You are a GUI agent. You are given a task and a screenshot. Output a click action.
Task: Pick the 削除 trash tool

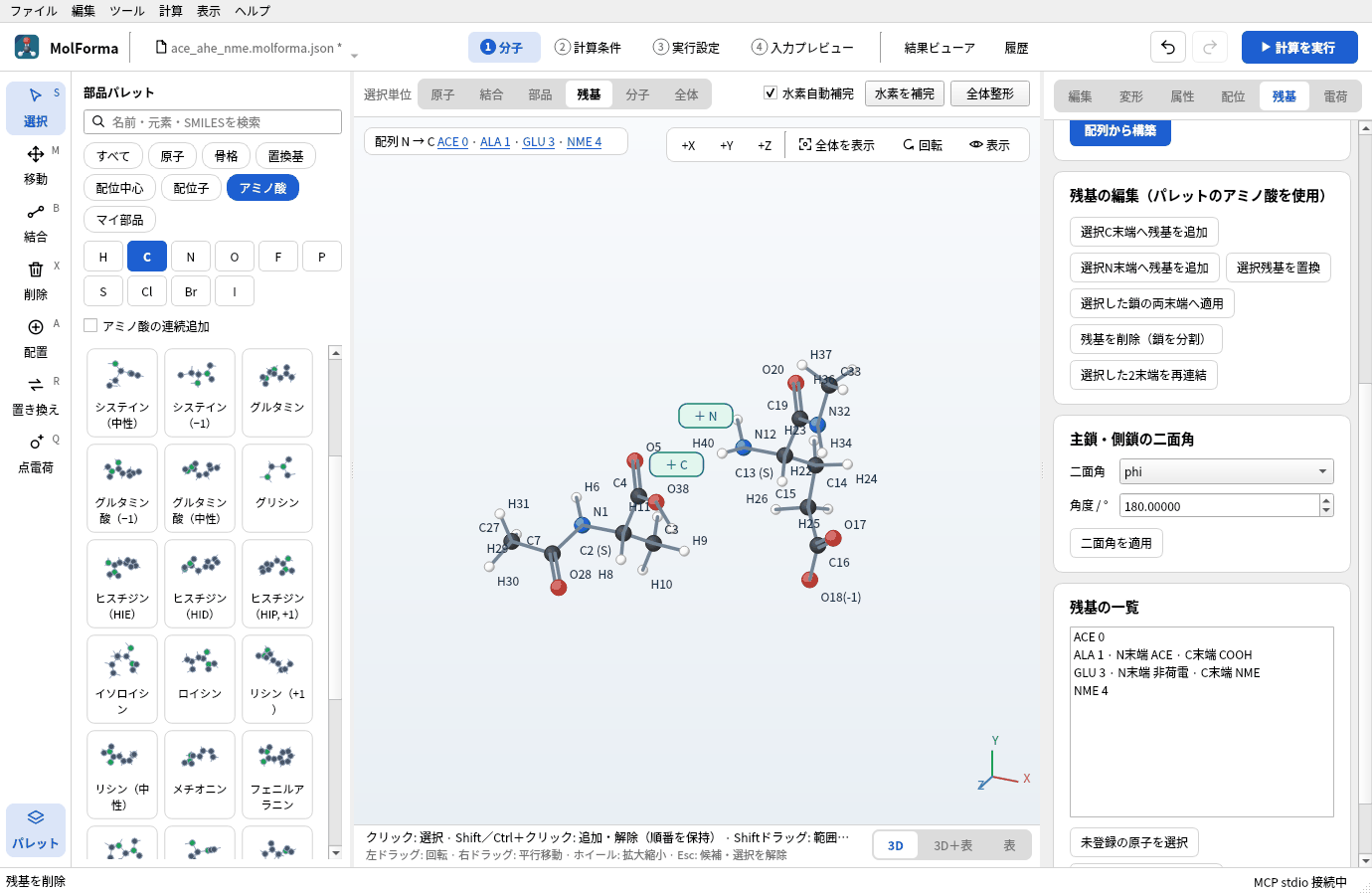click(x=36, y=280)
